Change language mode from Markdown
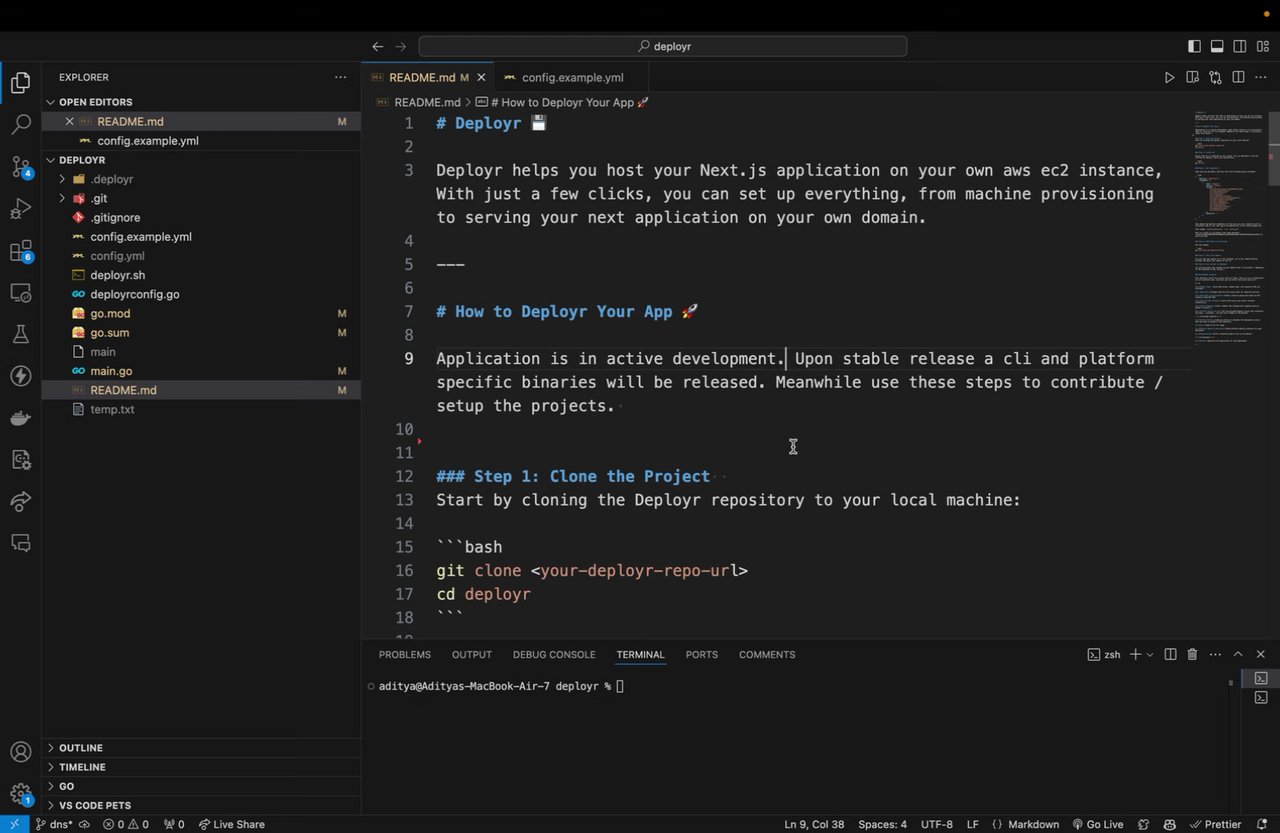 1033,824
